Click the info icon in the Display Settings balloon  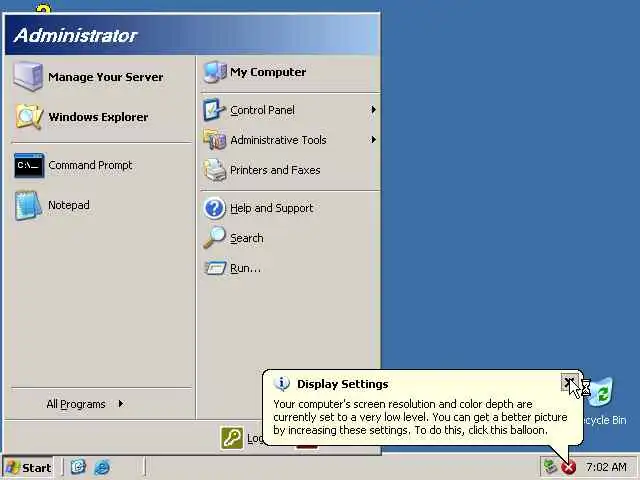pyautogui.click(x=282, y=384)
